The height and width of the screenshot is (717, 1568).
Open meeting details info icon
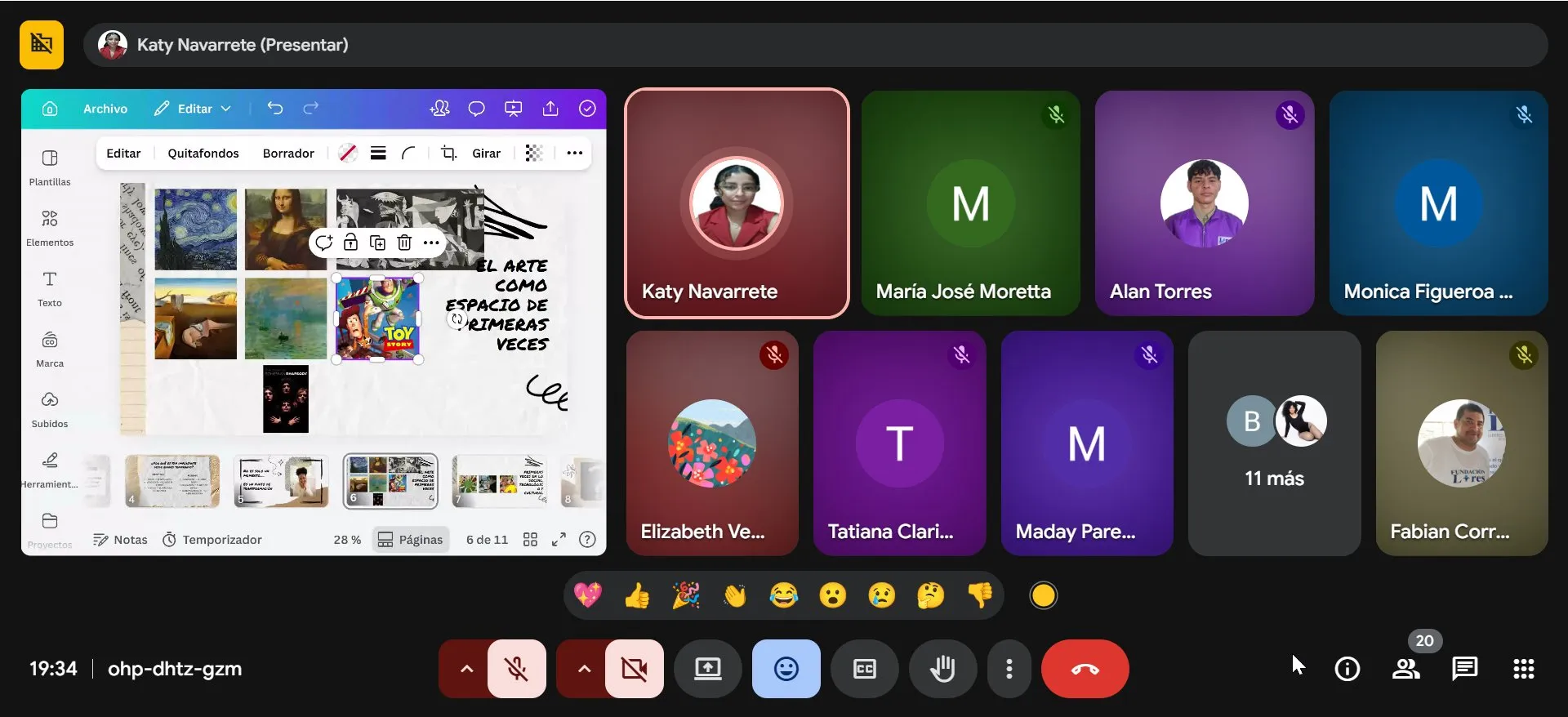click(x=1347, y=669)
